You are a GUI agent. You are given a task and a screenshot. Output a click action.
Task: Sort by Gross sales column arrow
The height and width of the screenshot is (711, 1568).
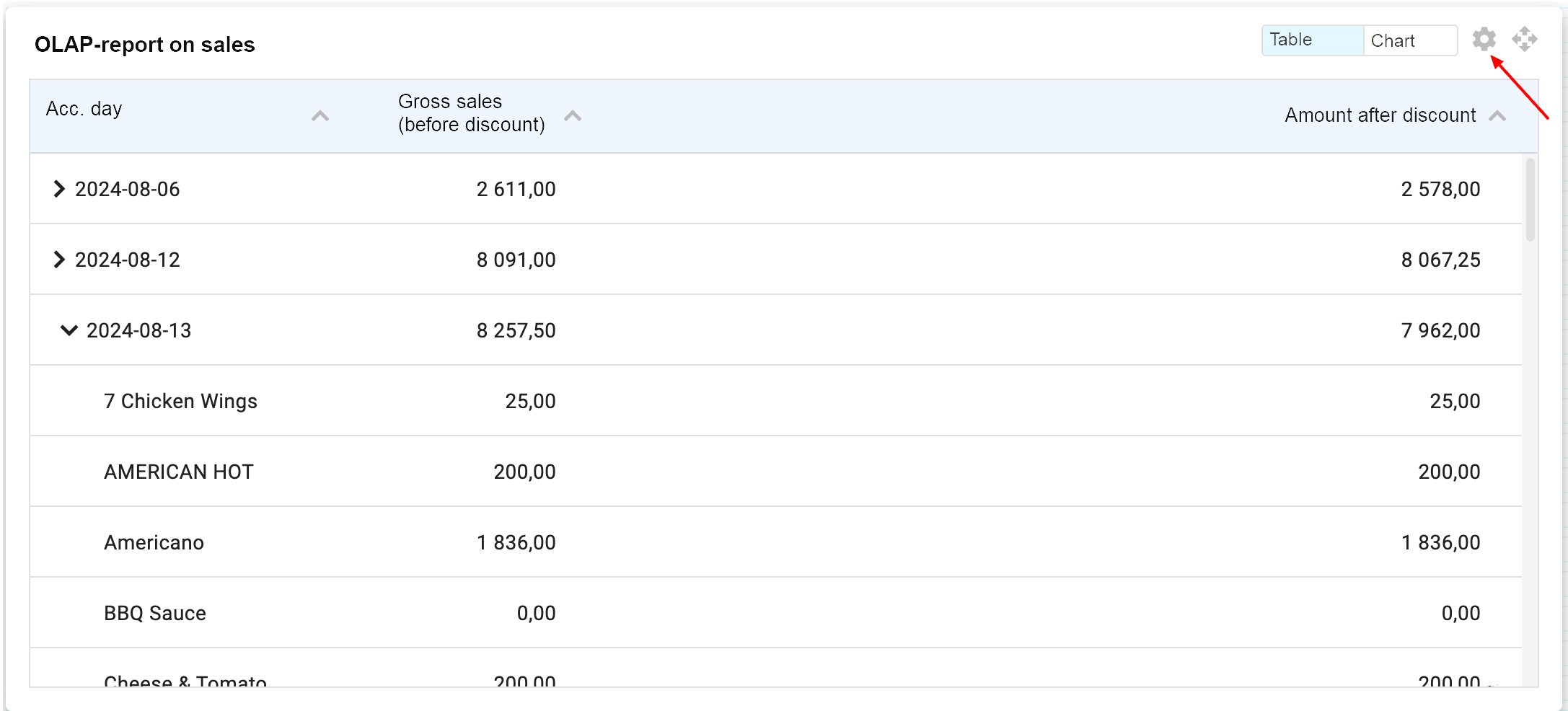[573, 116]
